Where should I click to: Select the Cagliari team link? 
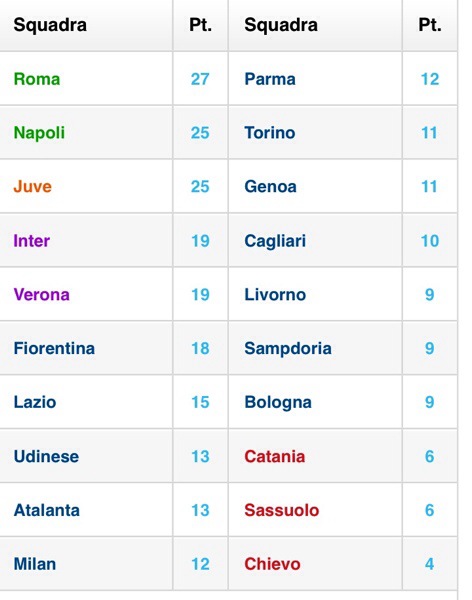(275, 241)
